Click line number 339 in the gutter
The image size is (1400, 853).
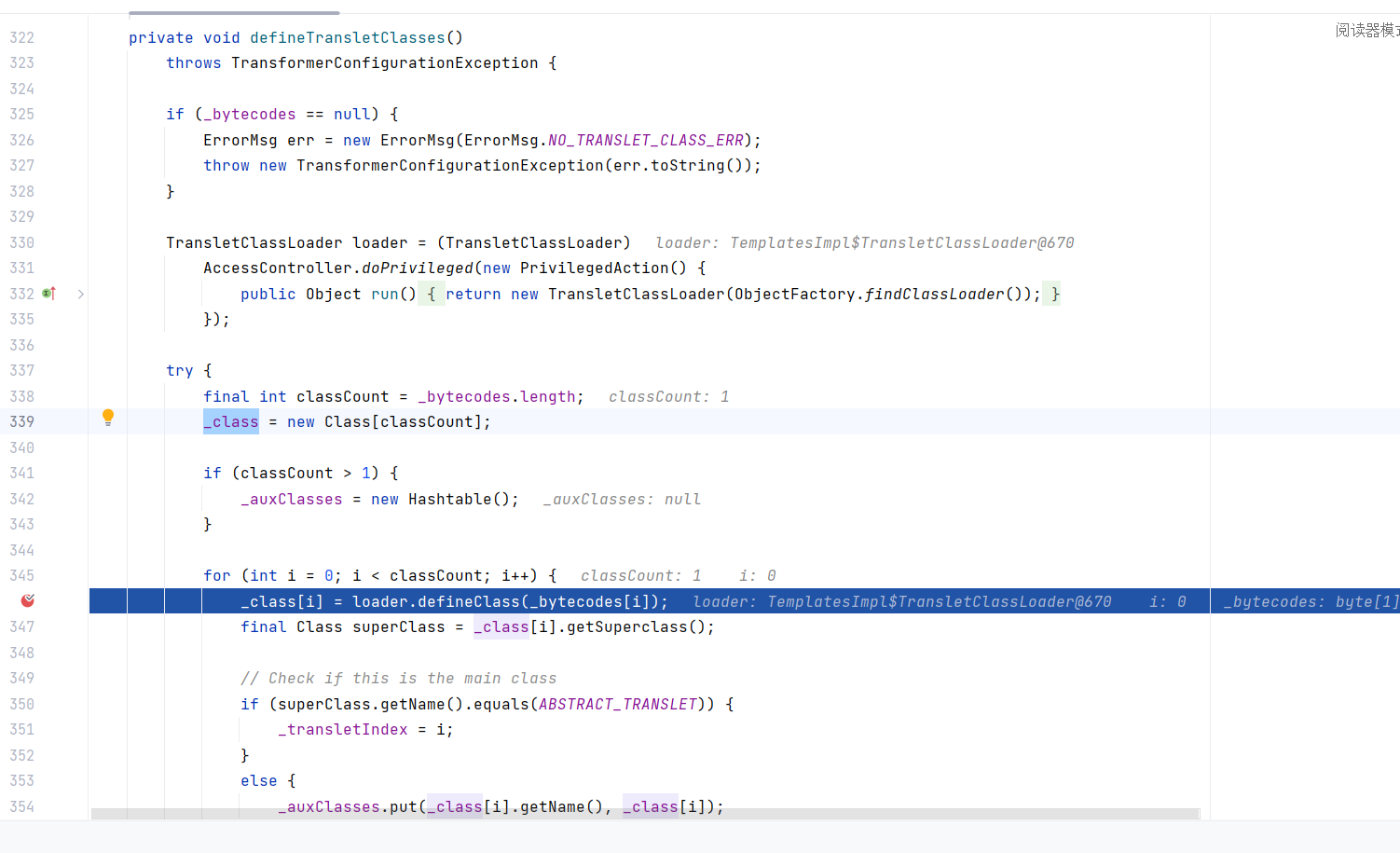(x=22, y=422)
